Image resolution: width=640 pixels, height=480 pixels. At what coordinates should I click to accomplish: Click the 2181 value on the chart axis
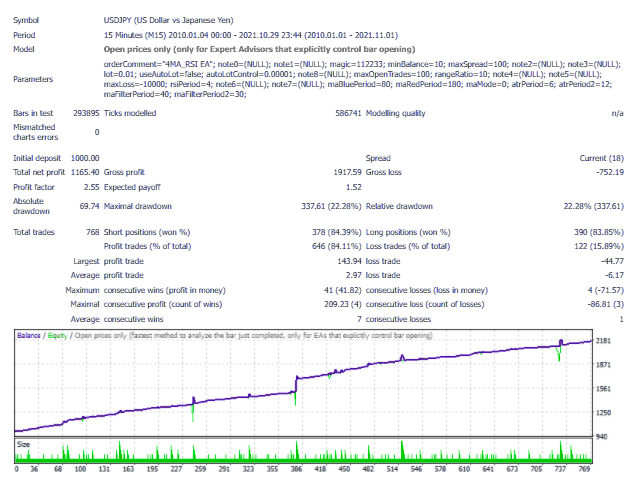point(603,341)
